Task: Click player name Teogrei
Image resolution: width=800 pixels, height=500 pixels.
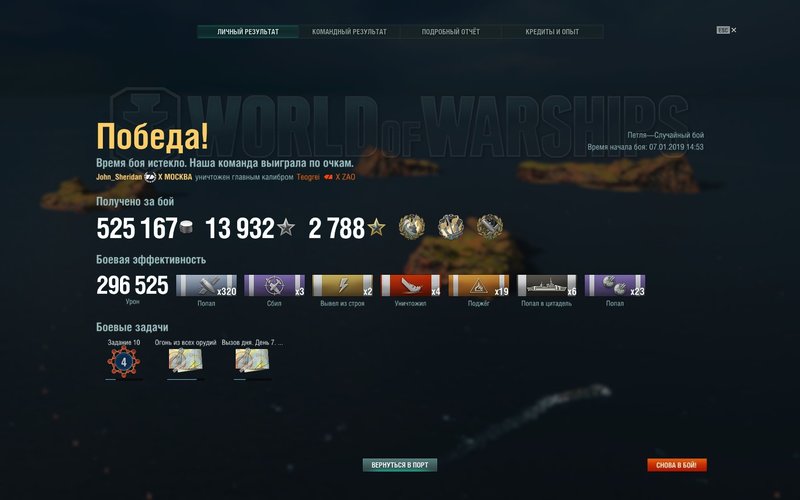Action: click(308, 177)
